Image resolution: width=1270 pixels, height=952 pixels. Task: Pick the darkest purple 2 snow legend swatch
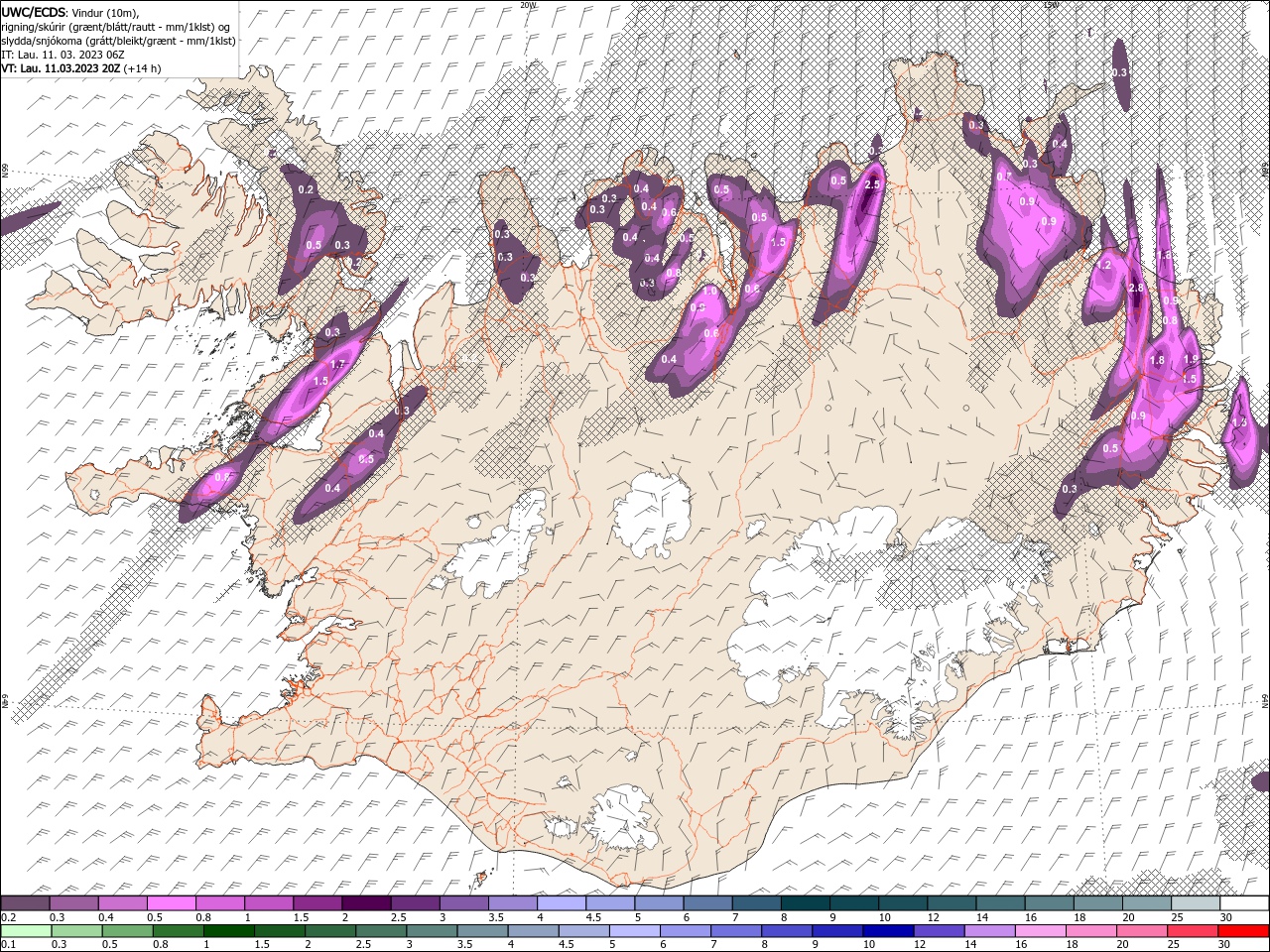[x=365, y=903]
